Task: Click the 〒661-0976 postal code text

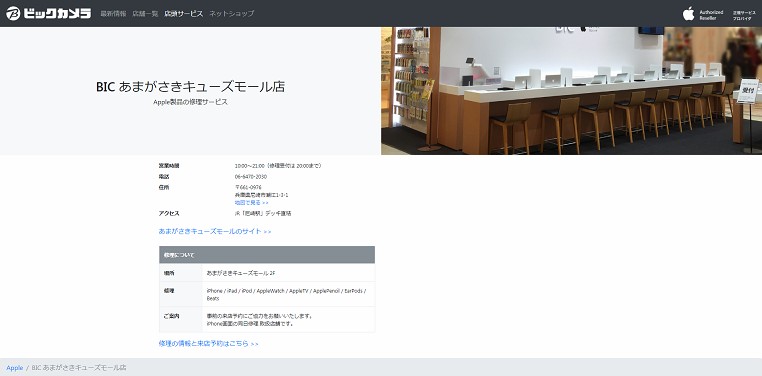Action: (248, 187)
